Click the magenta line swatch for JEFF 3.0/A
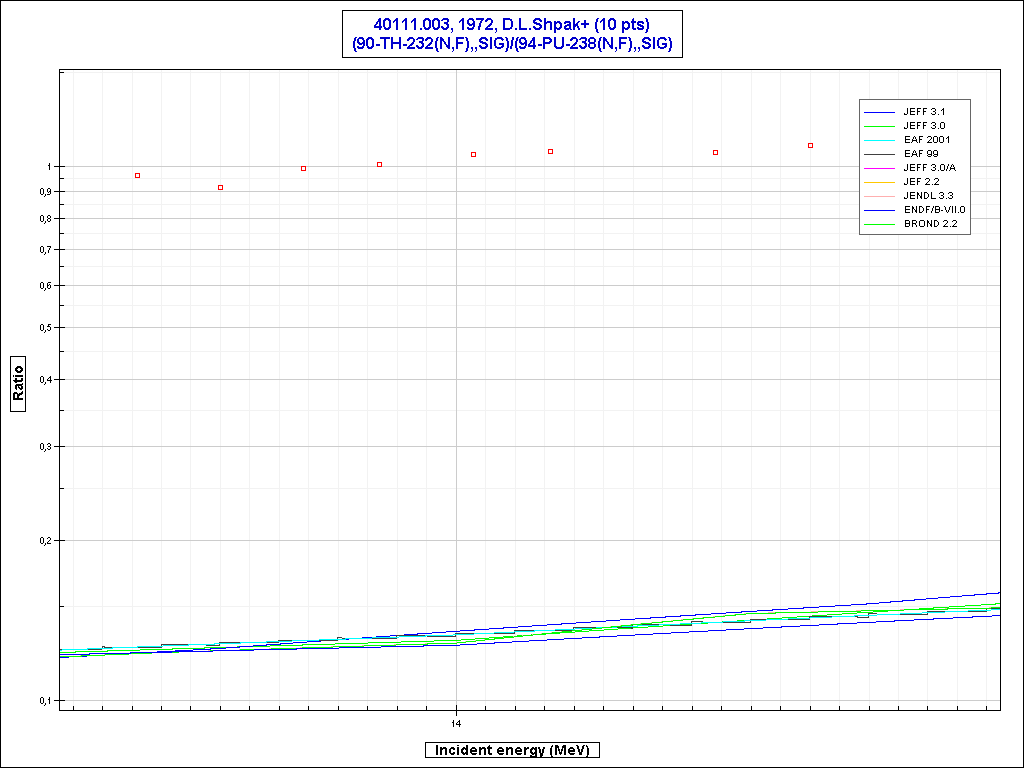This screenshot has height=768, width=1024. pos(880,168)
